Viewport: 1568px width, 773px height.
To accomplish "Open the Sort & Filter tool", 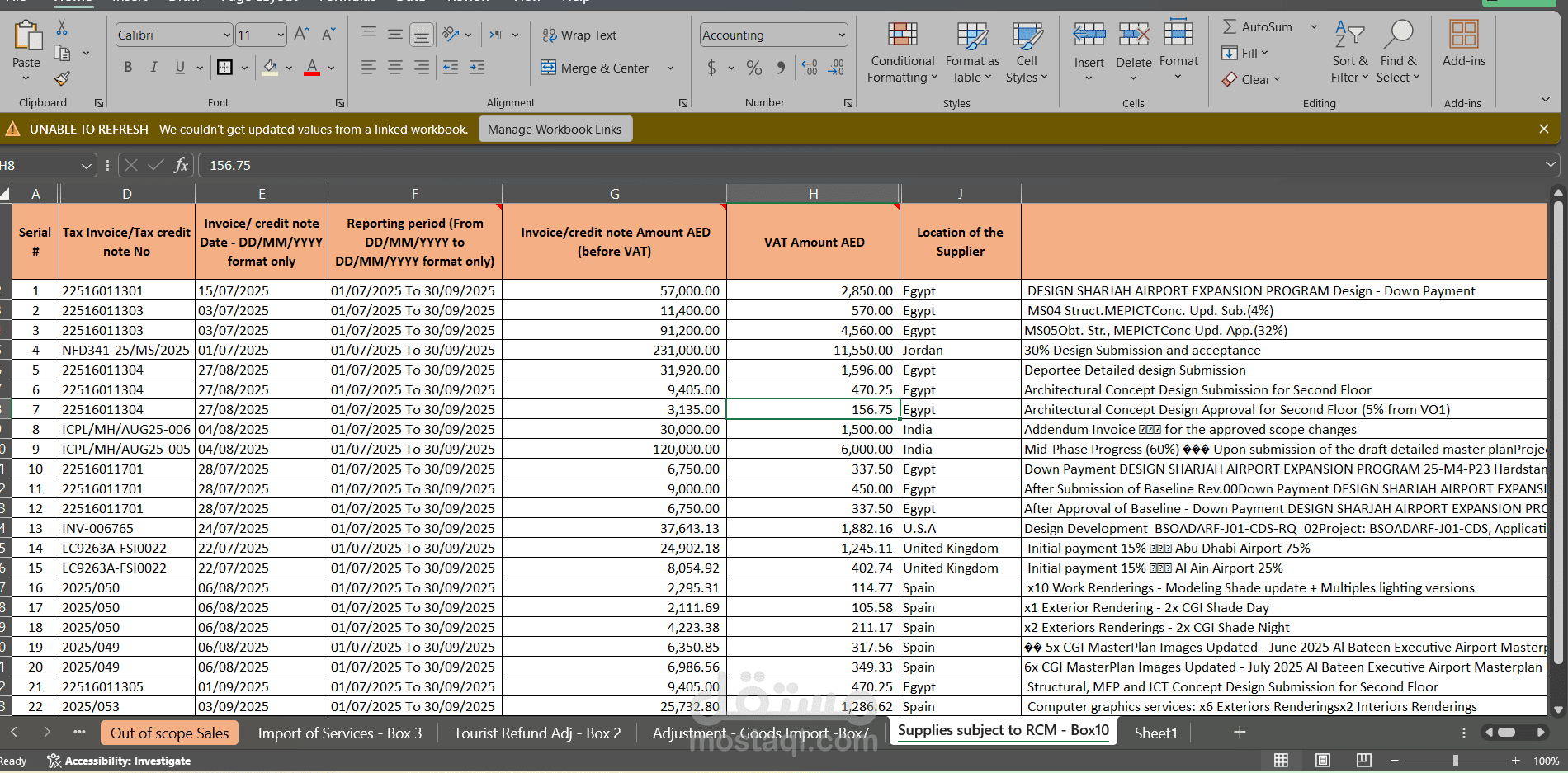I will coord(1349,53).
